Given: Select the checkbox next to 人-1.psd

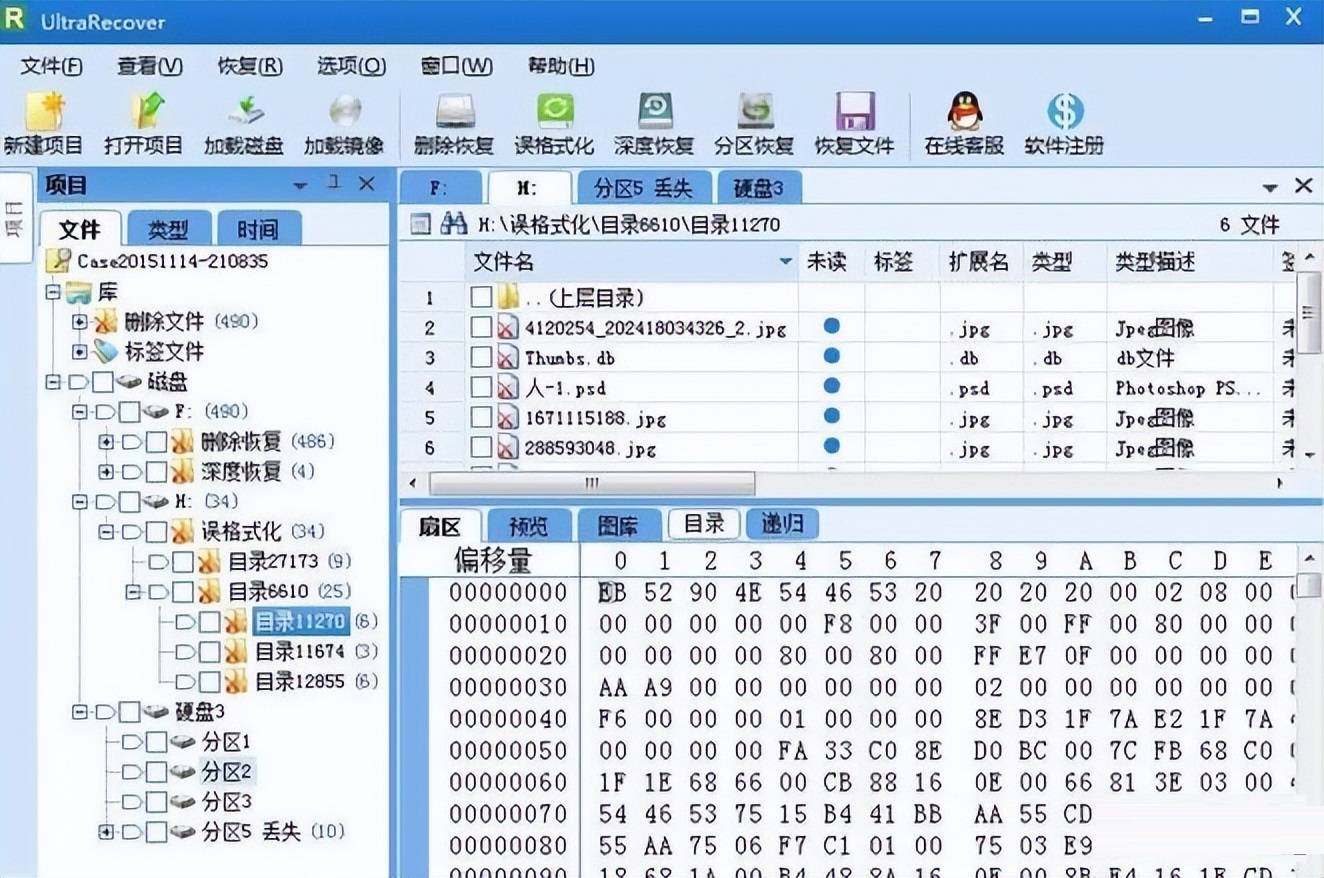Looking at the screenshot, I should click(x=482, y=388).
